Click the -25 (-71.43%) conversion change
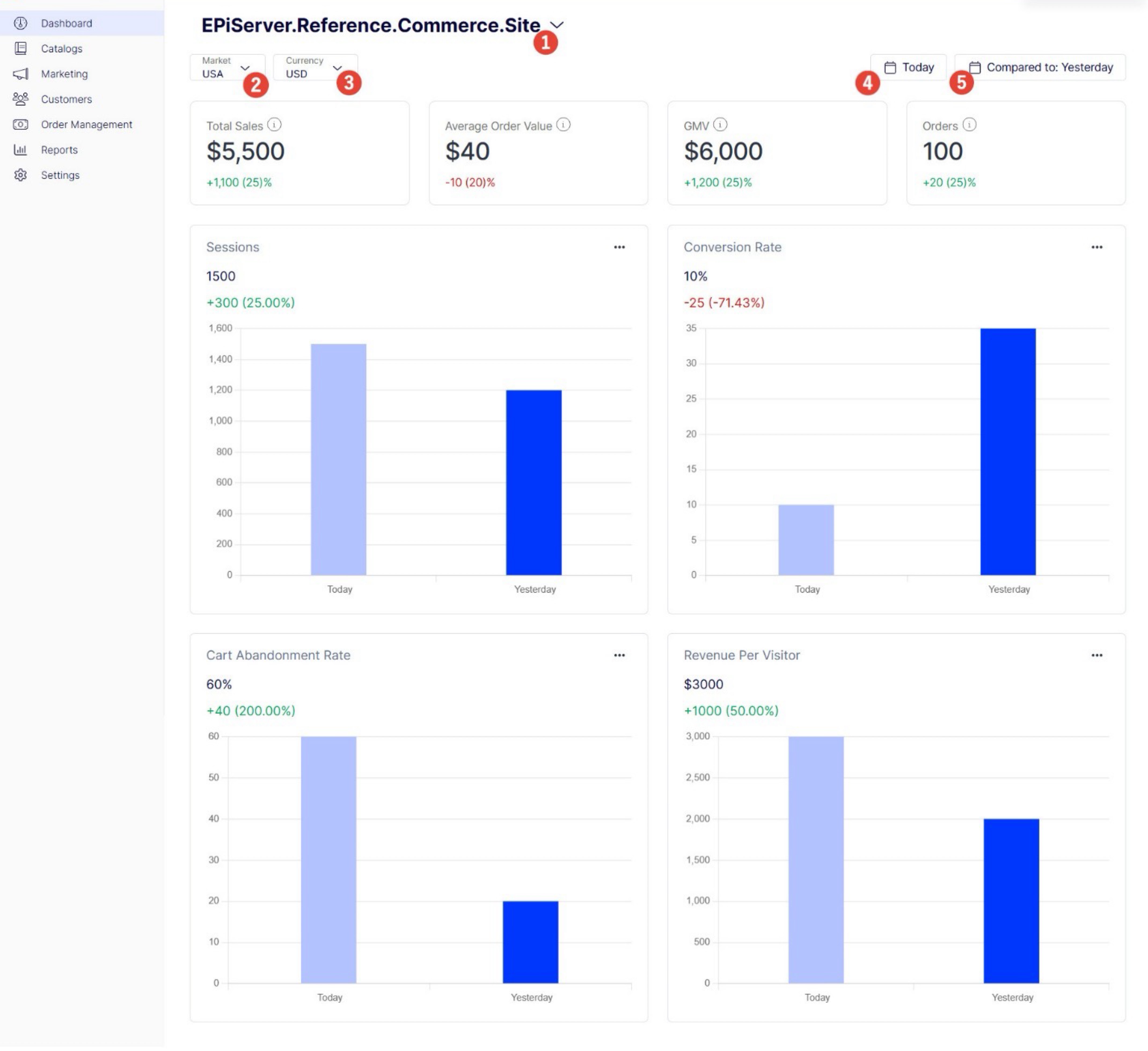Screen dimensions: 1148x1051 click(724, 303)
